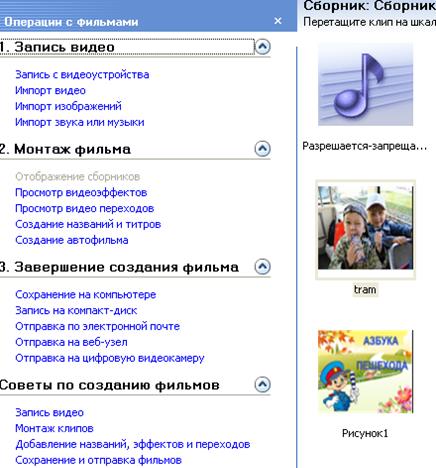Click the tram clip name label
This screenshot has width=436, height=468.
tap(365, 289)
